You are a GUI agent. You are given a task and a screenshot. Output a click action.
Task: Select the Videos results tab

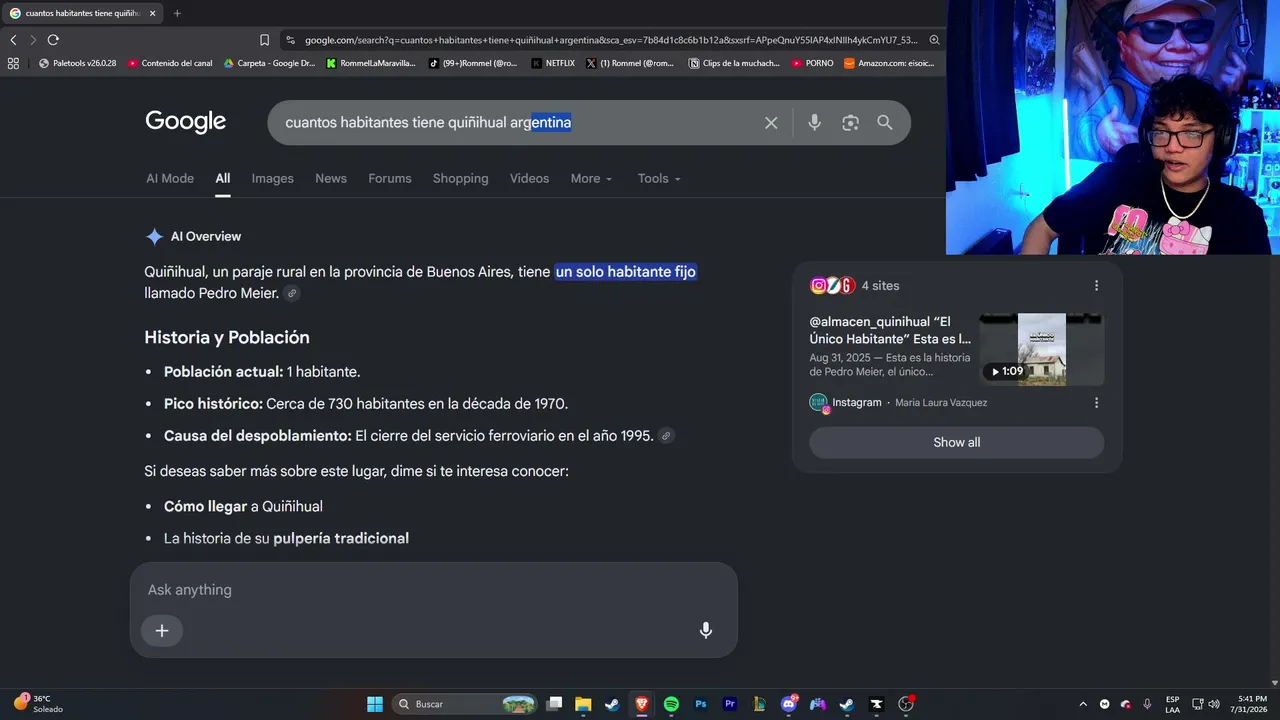[x=529, y=179]
